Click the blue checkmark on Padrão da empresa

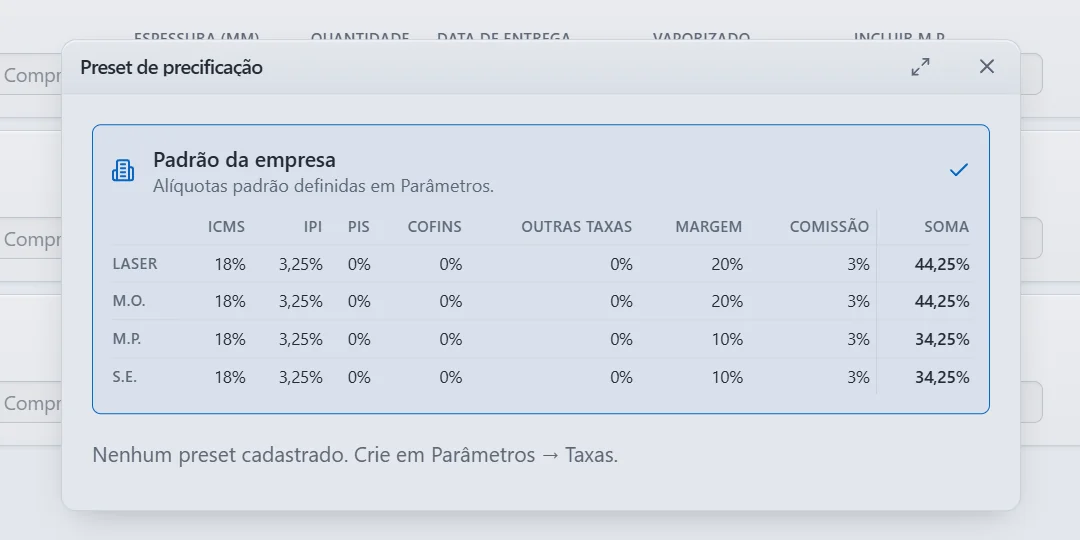tap(959, 169)
